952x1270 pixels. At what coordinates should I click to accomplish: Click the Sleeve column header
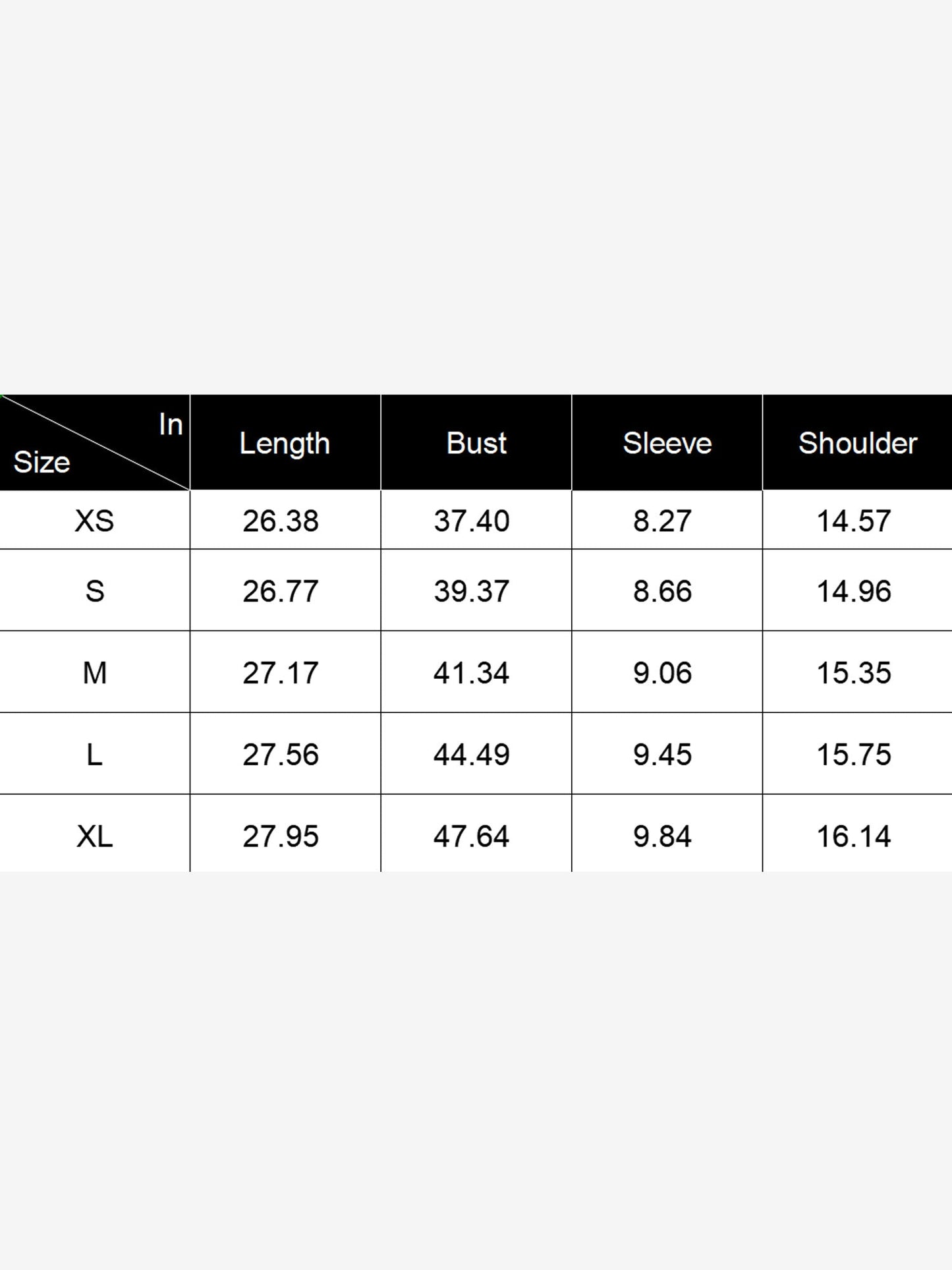pos(667,443)
